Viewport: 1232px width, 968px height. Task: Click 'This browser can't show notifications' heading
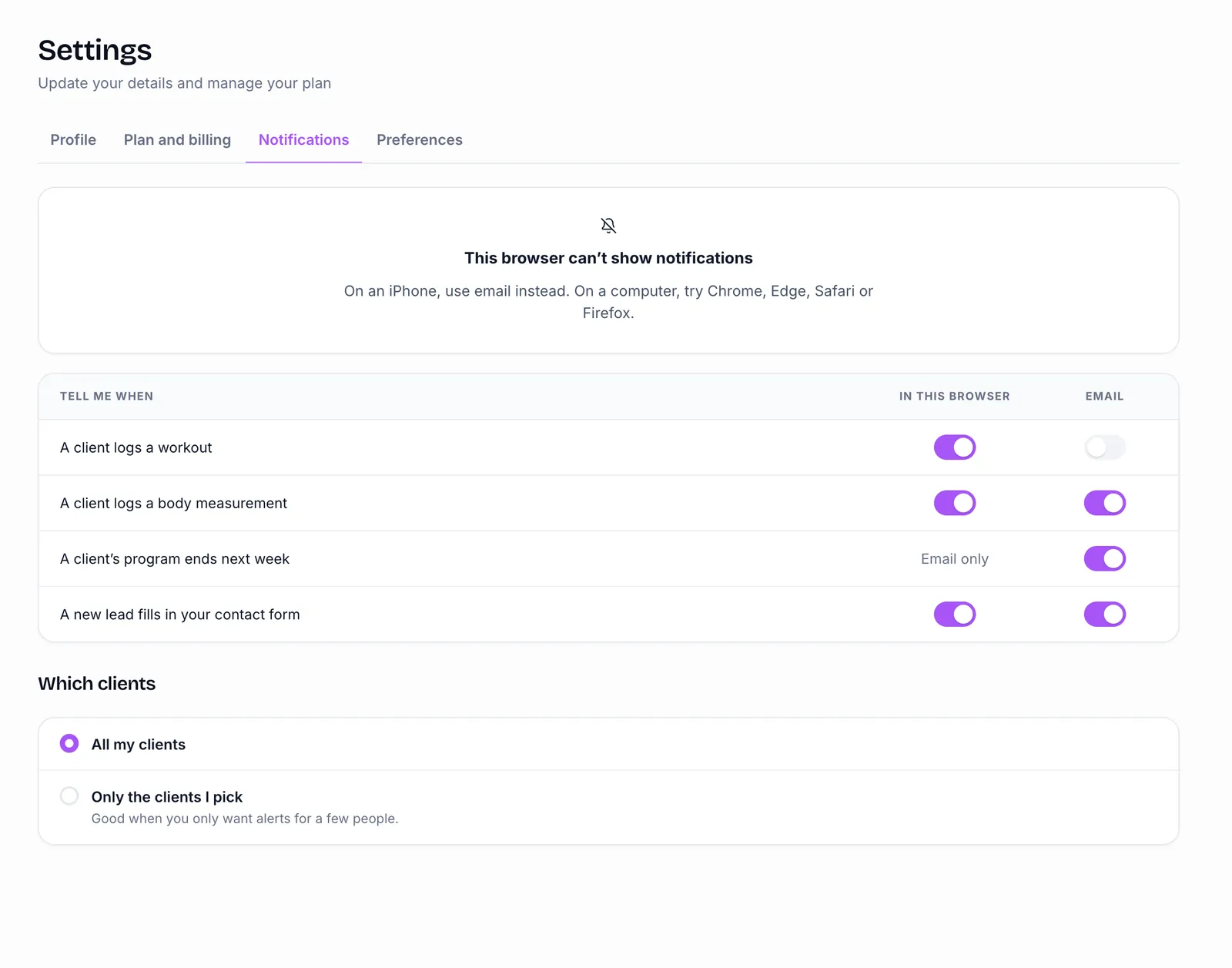[x=608, y=258]
